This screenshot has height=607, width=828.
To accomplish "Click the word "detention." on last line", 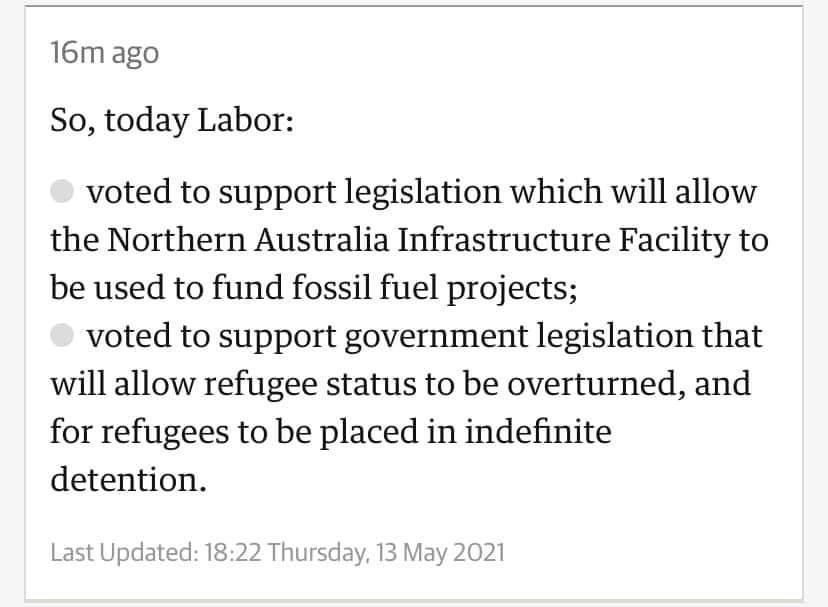I will [x=128, y=480].
